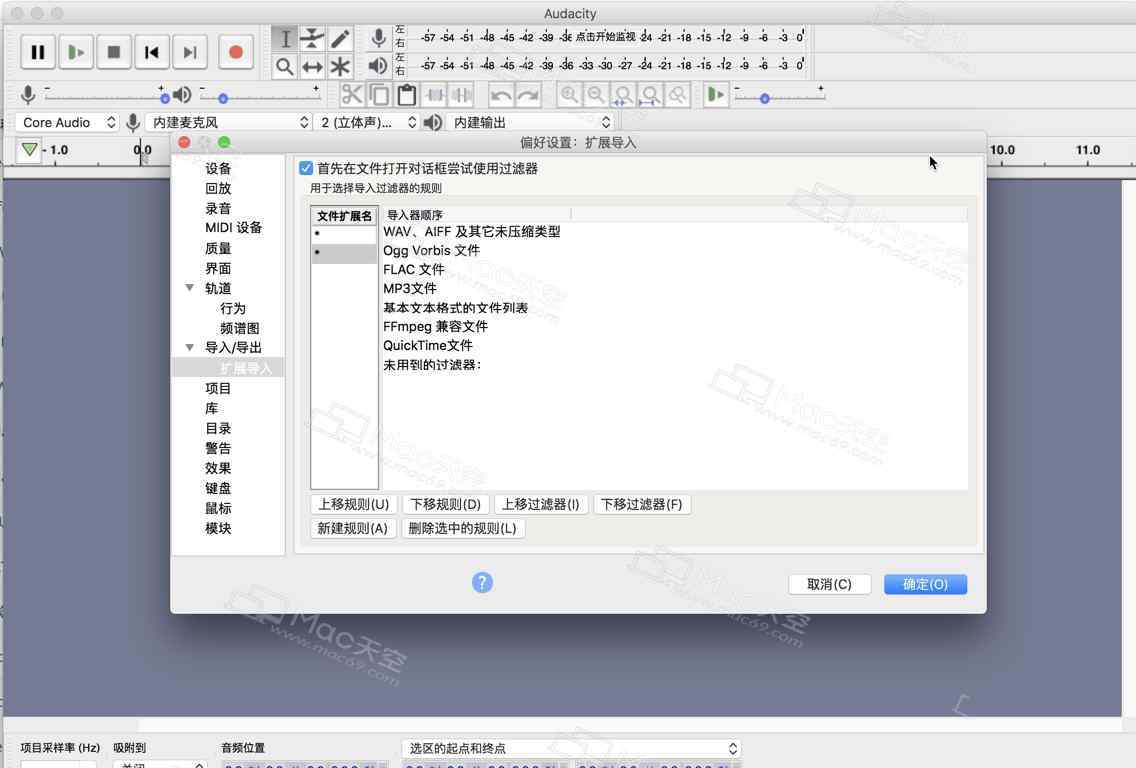Open the 2 (立体声) channels dropdown
1136x768 pixels.
point(368,122)
